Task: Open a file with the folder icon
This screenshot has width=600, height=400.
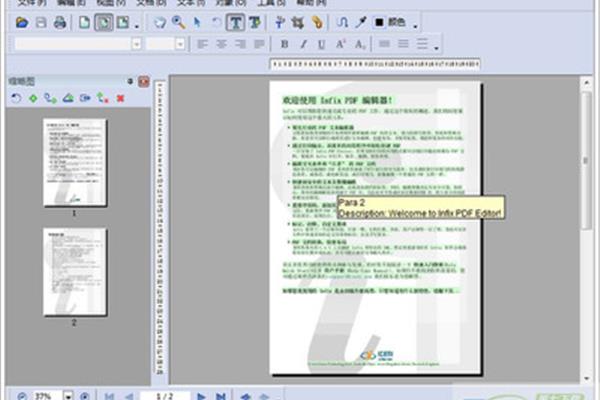Action: [x=22, y=23]
